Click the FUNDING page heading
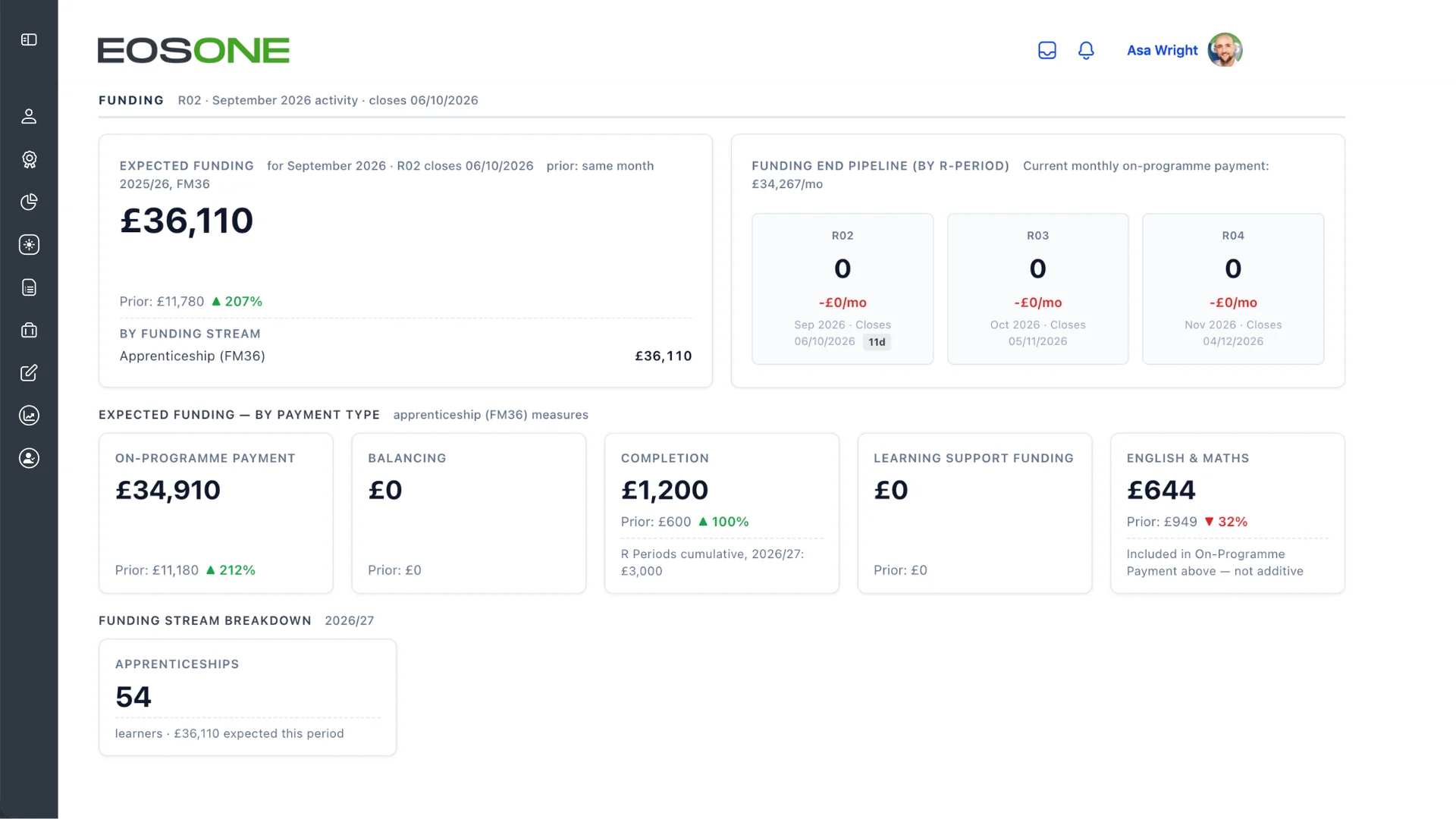Image resolution: width=1456 pixels, height=819 pixels. (x=131, y=100)
